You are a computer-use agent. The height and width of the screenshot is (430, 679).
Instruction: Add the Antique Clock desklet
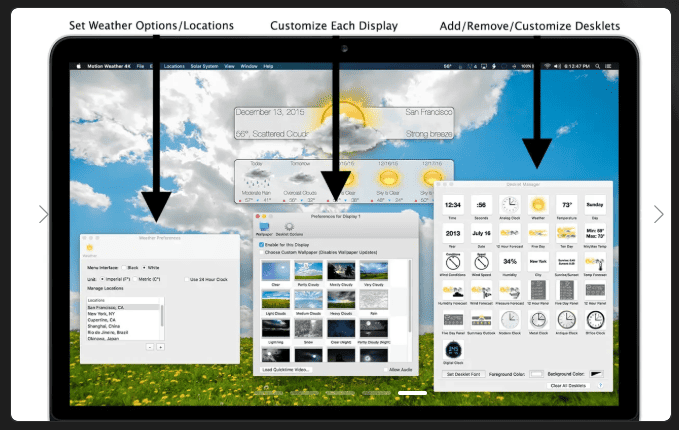click(566, 320)
